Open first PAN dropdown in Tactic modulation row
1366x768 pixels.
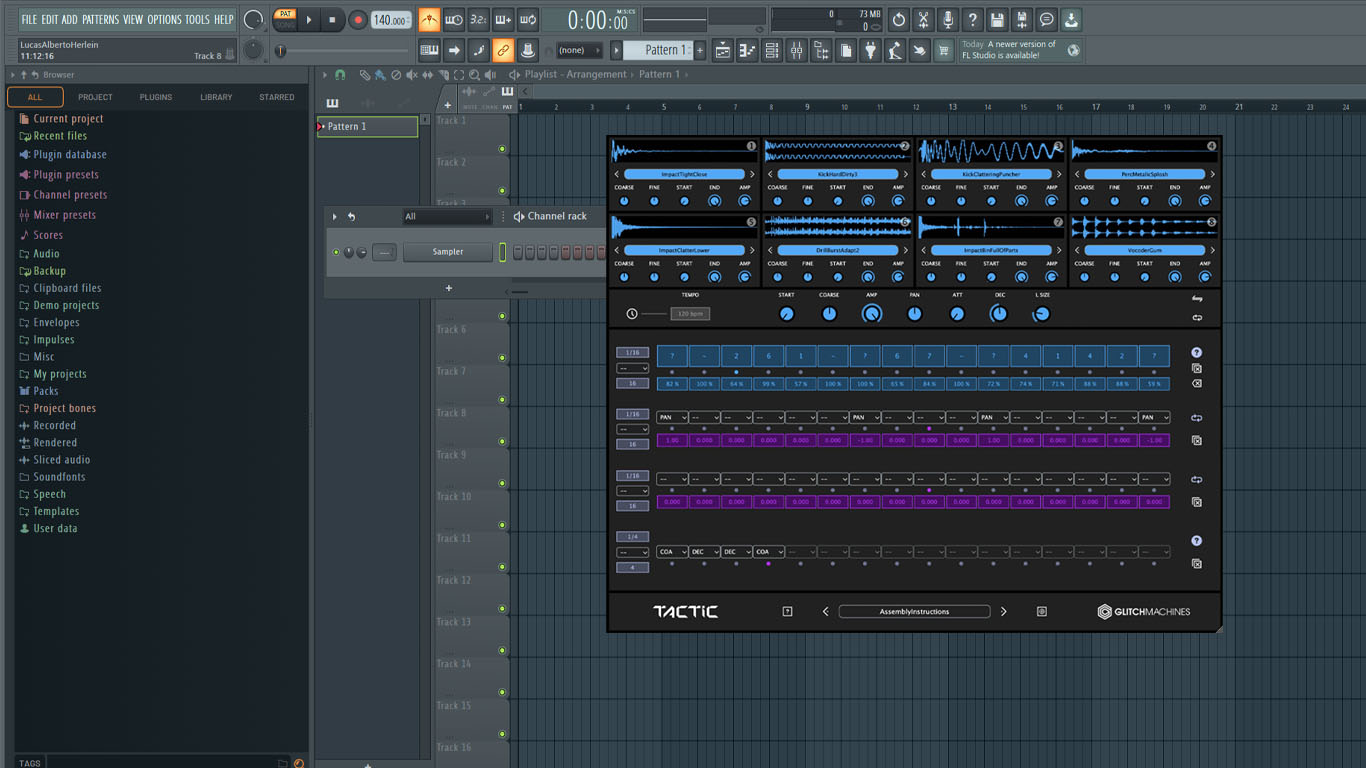[672, 418]
